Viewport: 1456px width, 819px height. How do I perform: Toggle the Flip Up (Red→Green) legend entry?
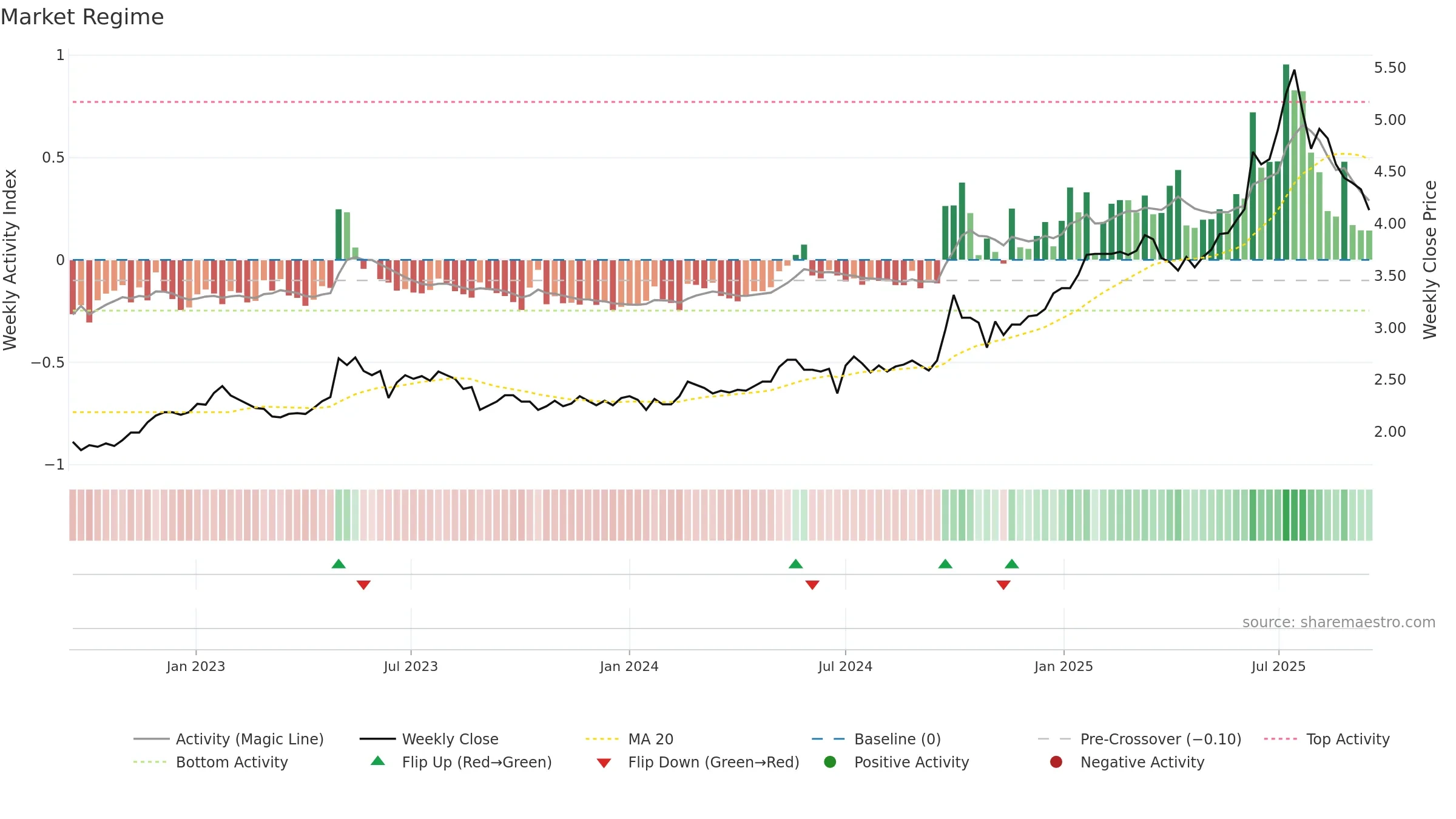461,762
